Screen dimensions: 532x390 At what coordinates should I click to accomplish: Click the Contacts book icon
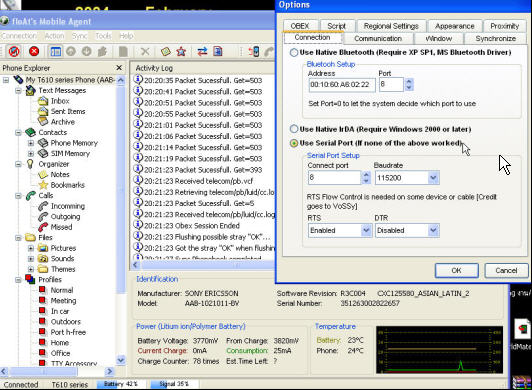31,132
